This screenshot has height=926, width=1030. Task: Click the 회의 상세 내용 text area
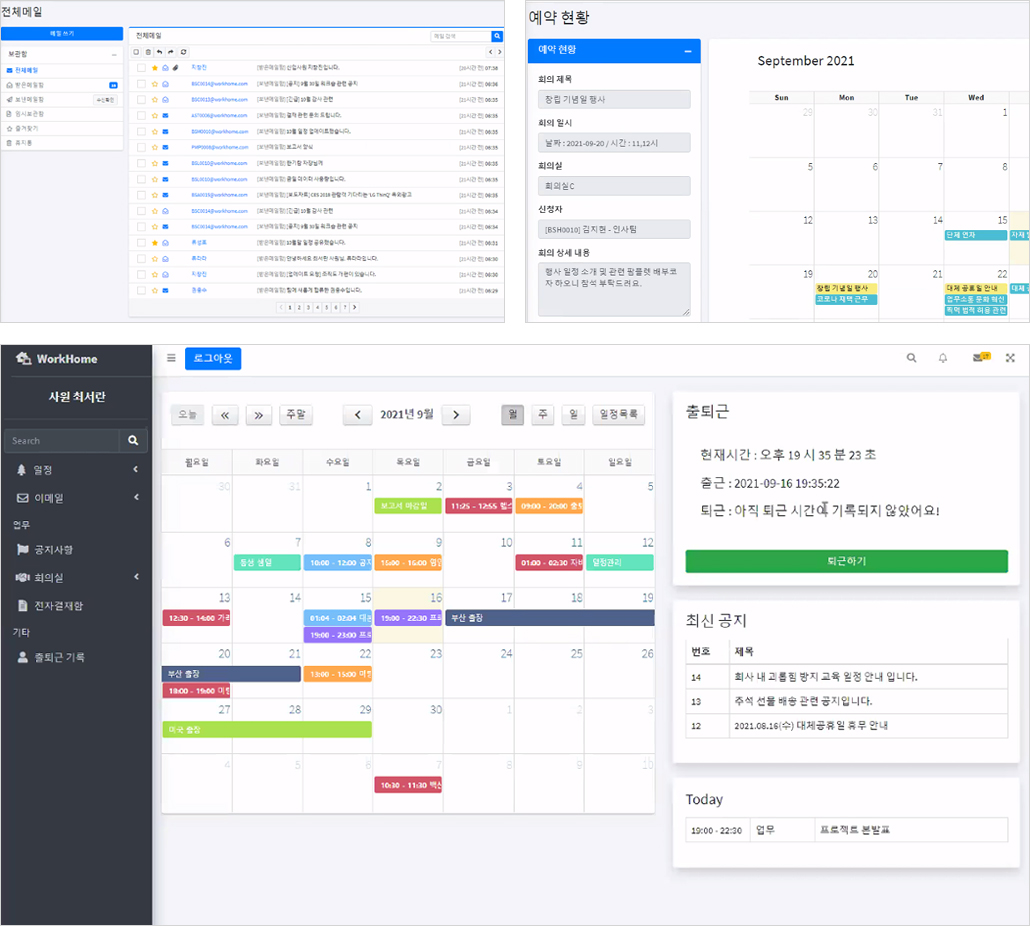tap(614, 289)
